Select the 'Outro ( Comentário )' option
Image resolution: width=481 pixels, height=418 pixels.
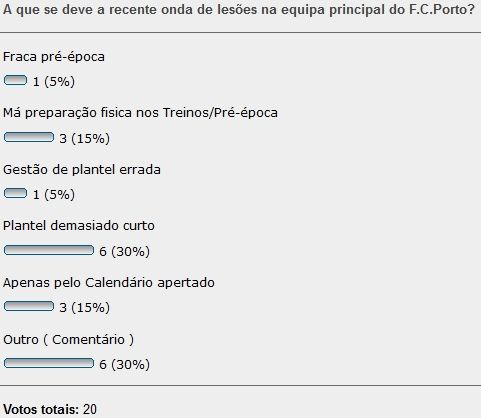coord(68,340)
